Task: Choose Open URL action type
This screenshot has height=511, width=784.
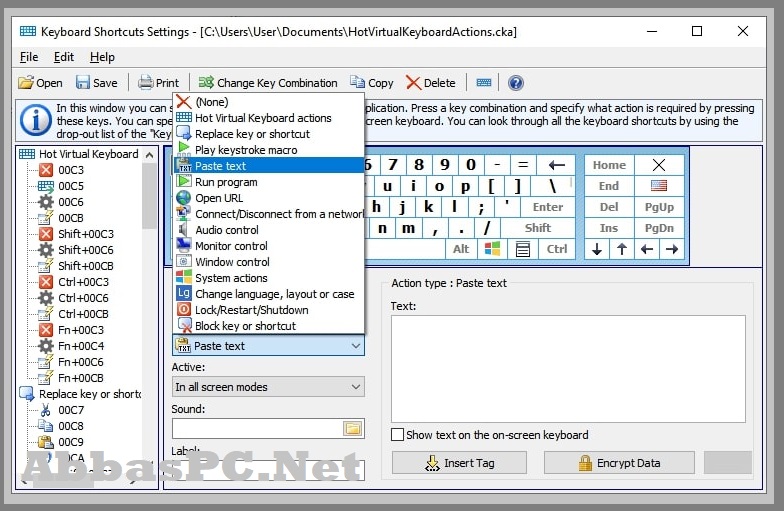Action: click(269, 198)
